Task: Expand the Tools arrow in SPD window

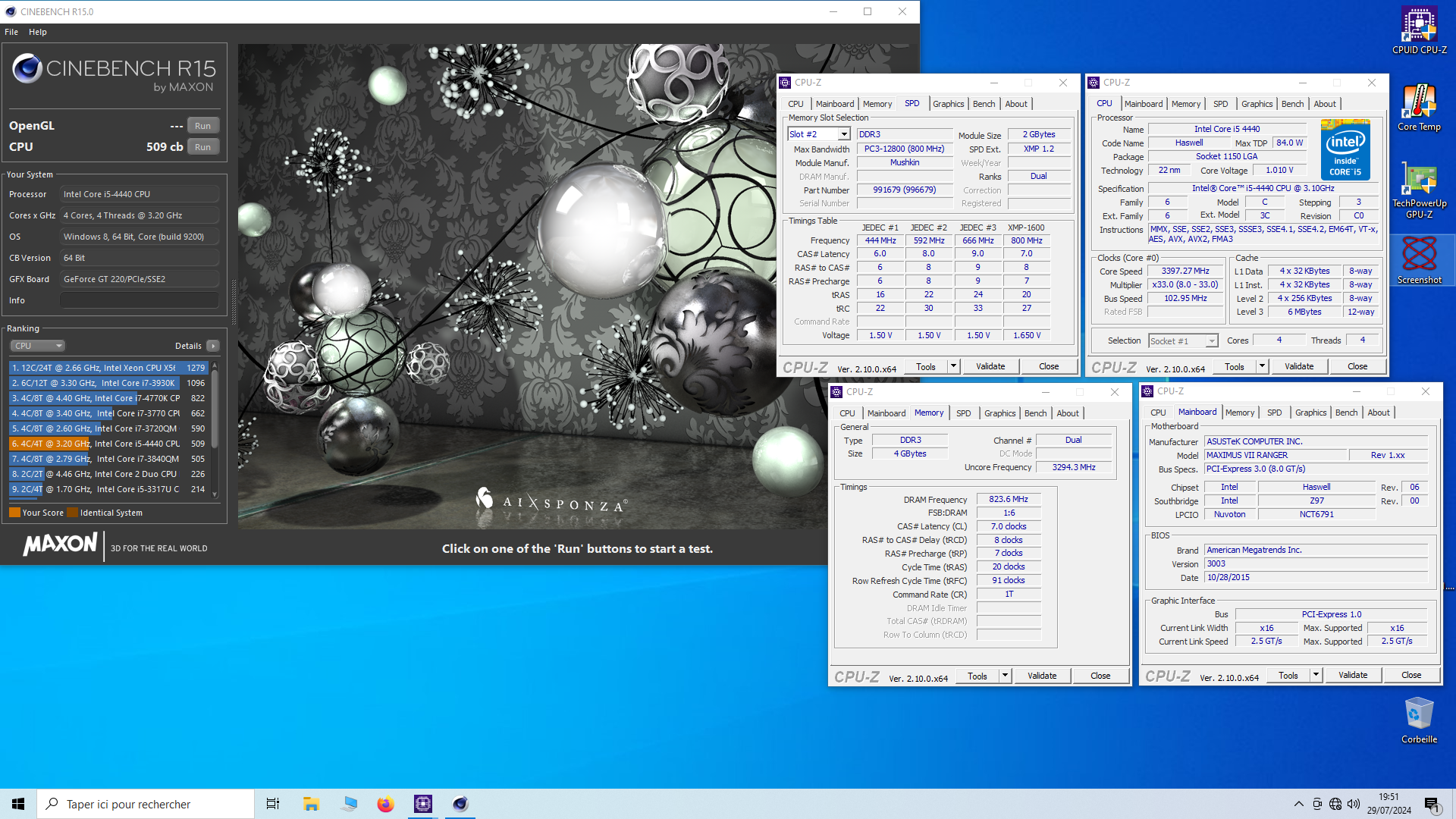Action: click(953, 366)
